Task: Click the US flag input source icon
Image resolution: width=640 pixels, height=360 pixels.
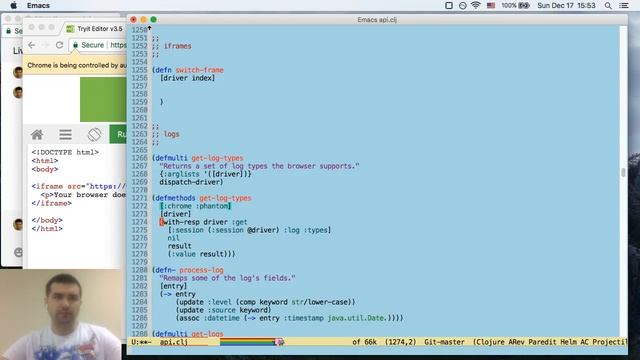Action: click(491, 5)
